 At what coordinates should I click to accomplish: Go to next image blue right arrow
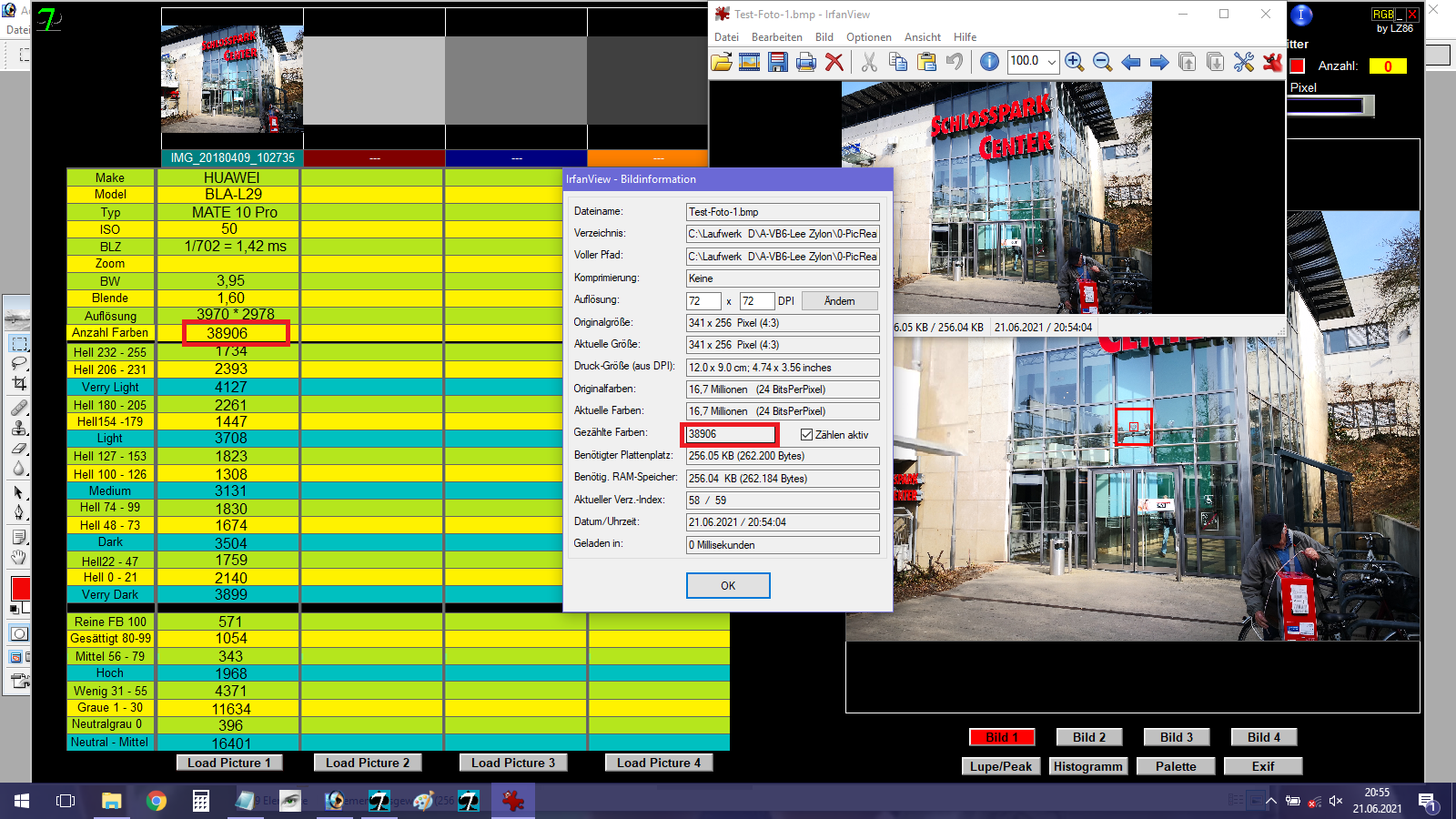(x=1159, y=62)
